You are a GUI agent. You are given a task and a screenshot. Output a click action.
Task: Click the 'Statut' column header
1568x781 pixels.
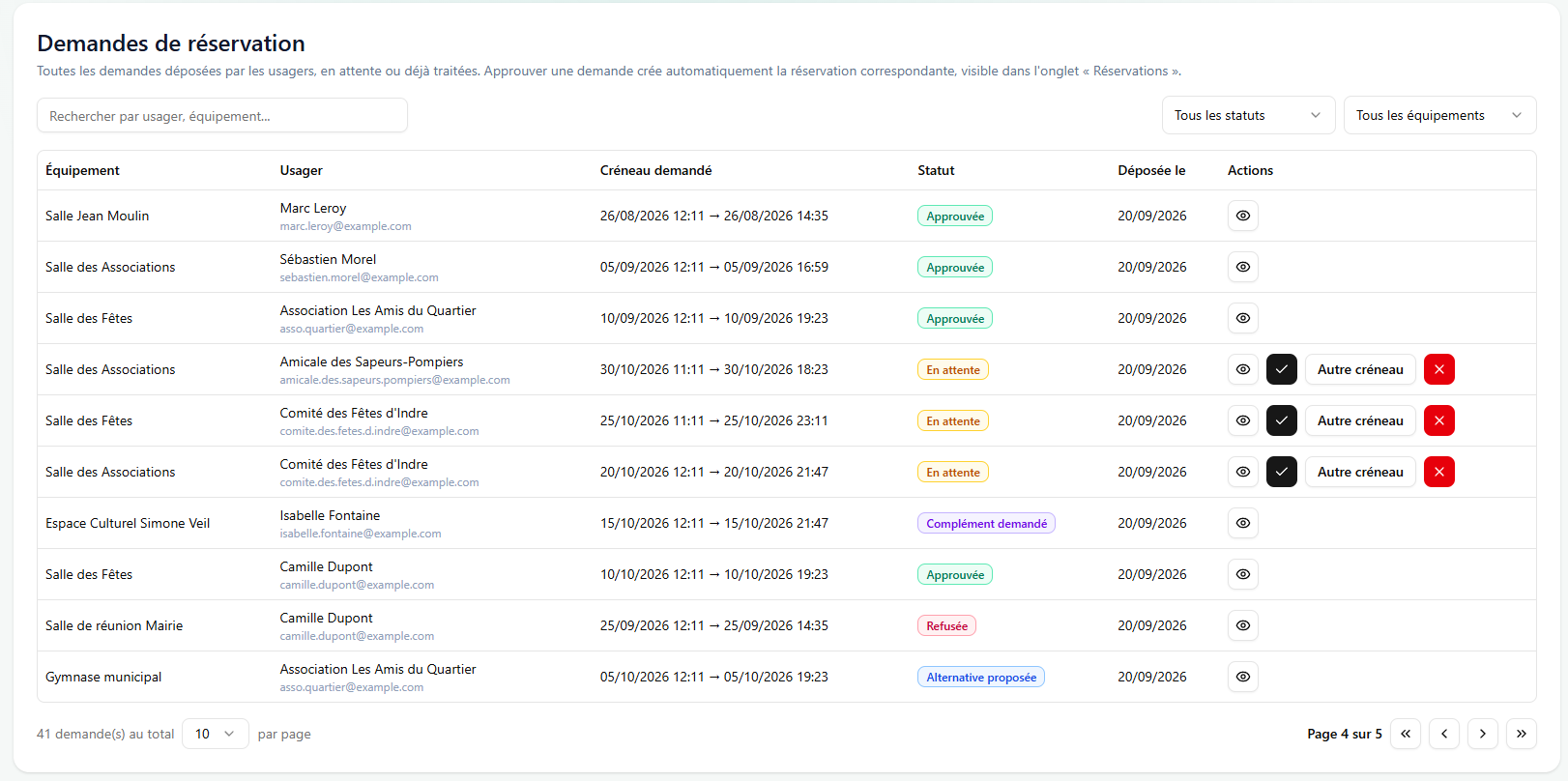[936, 170]
